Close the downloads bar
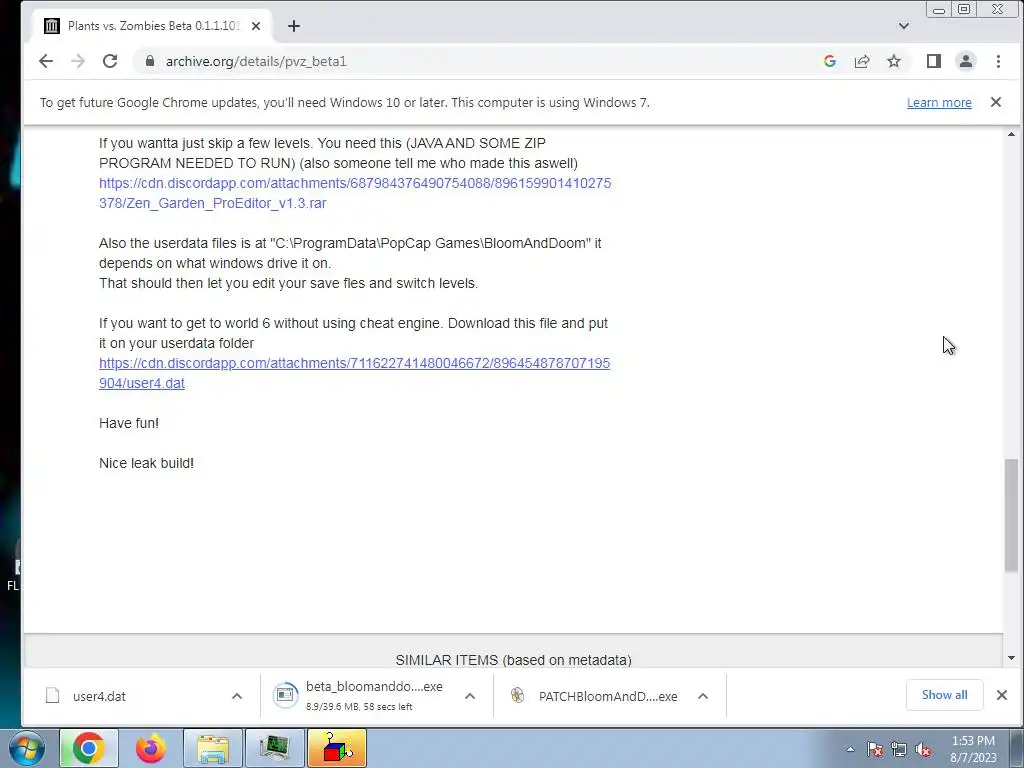Image resolution: width=1024 pixels, height=768 pixels. tap(1002, 695)
